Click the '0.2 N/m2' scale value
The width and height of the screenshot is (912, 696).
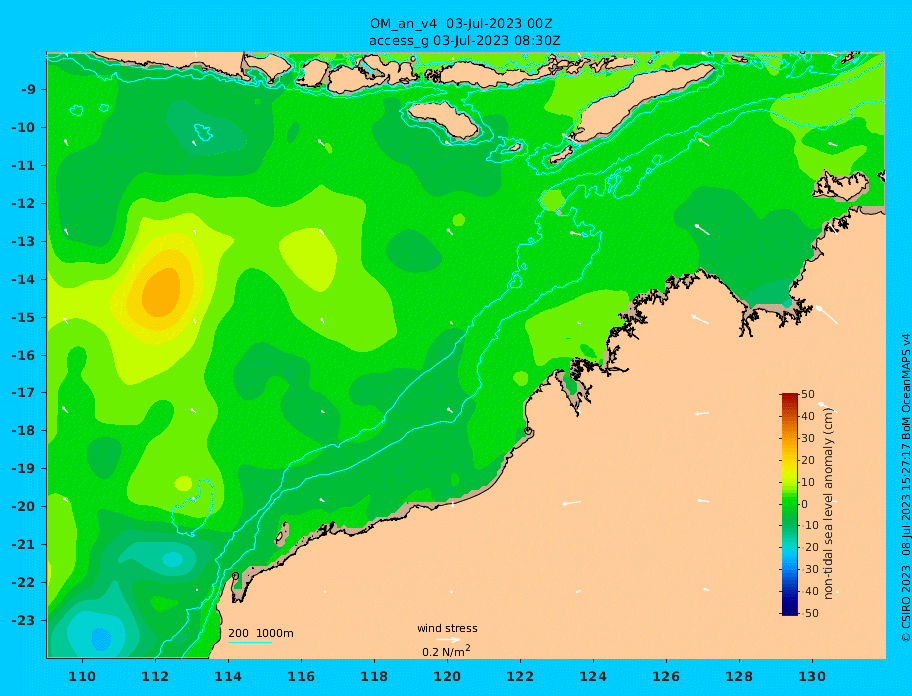pos(446,651)
